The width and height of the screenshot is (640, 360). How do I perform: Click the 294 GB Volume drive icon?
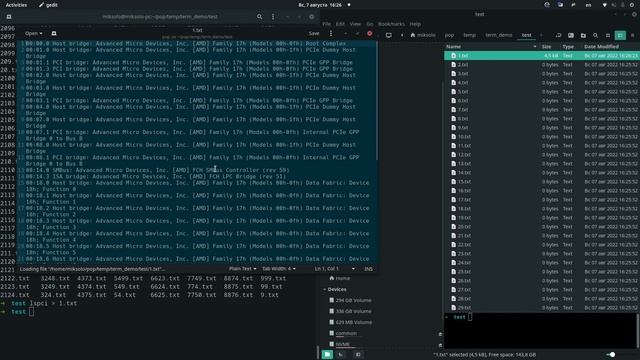coord(331,300)
